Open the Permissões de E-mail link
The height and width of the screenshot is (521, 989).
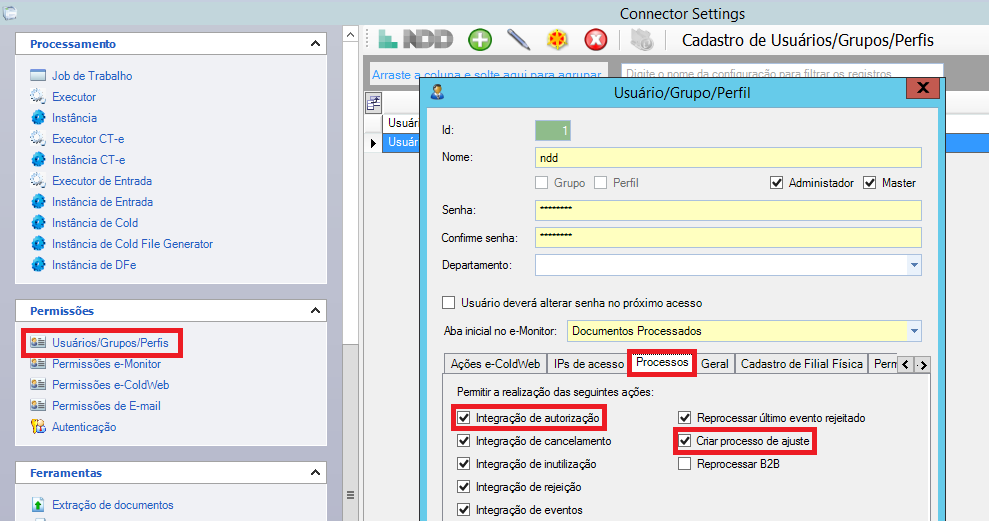pyautogui.click(x=106, y=406)
